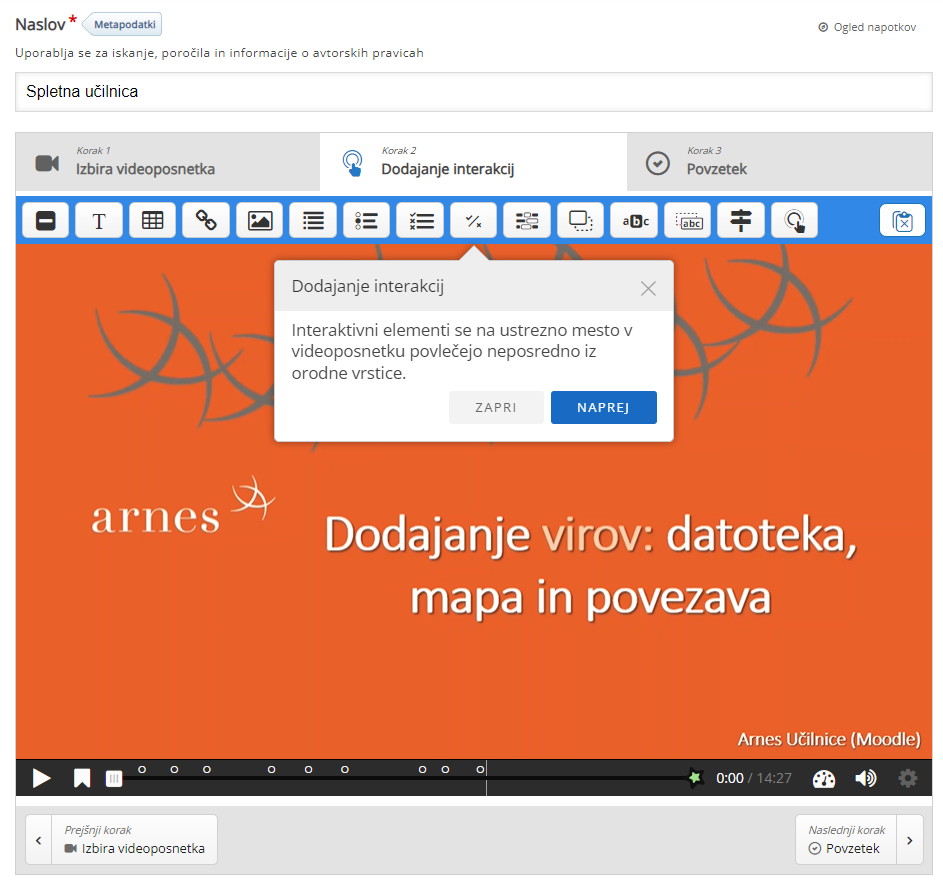Screen dimensions: 943x887
Task: Switch to the Izbira videoposnetka tab
Action: (x=167, y=162)
